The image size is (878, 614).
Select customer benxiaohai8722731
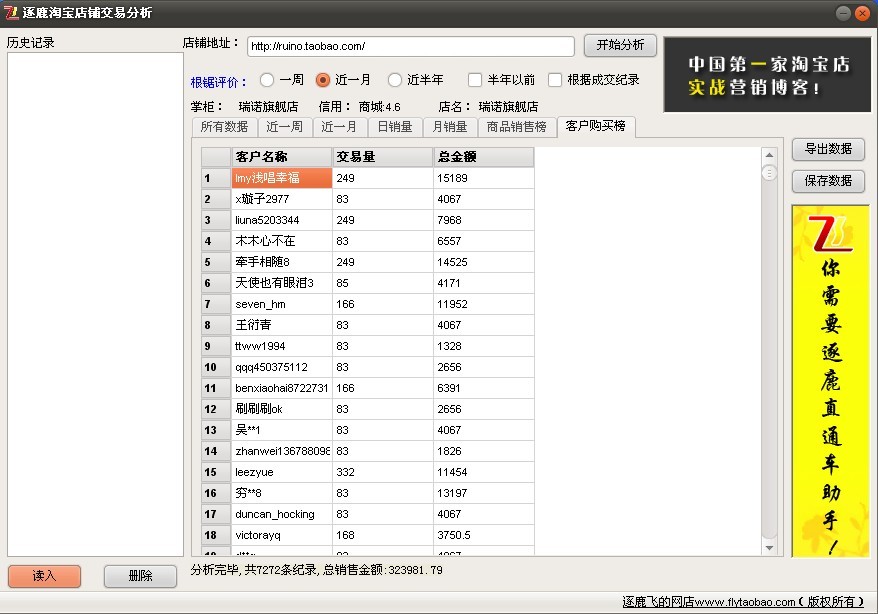[282, 388]
